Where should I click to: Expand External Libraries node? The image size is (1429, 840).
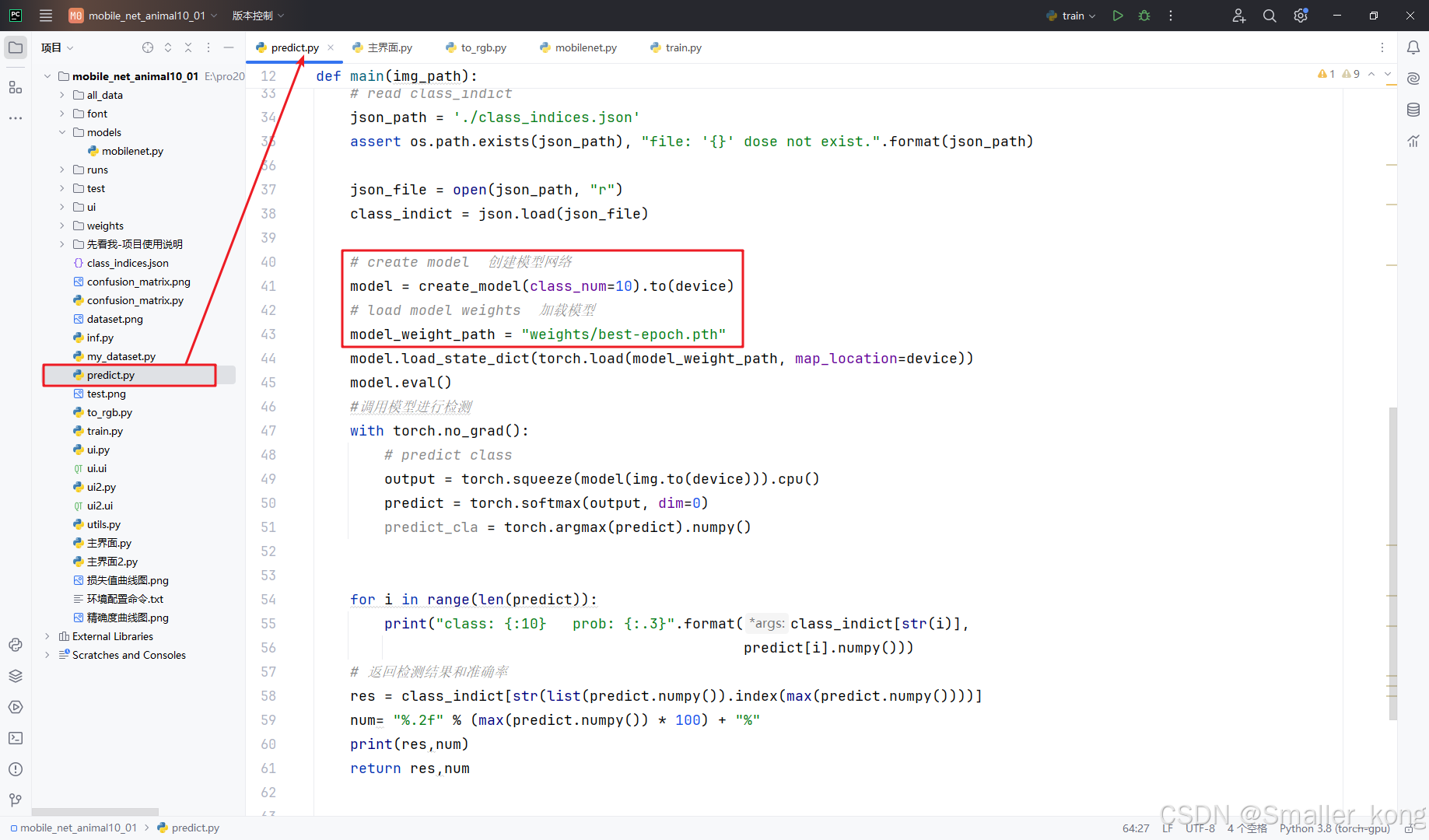pyautogui.click(x=47, y=636)
